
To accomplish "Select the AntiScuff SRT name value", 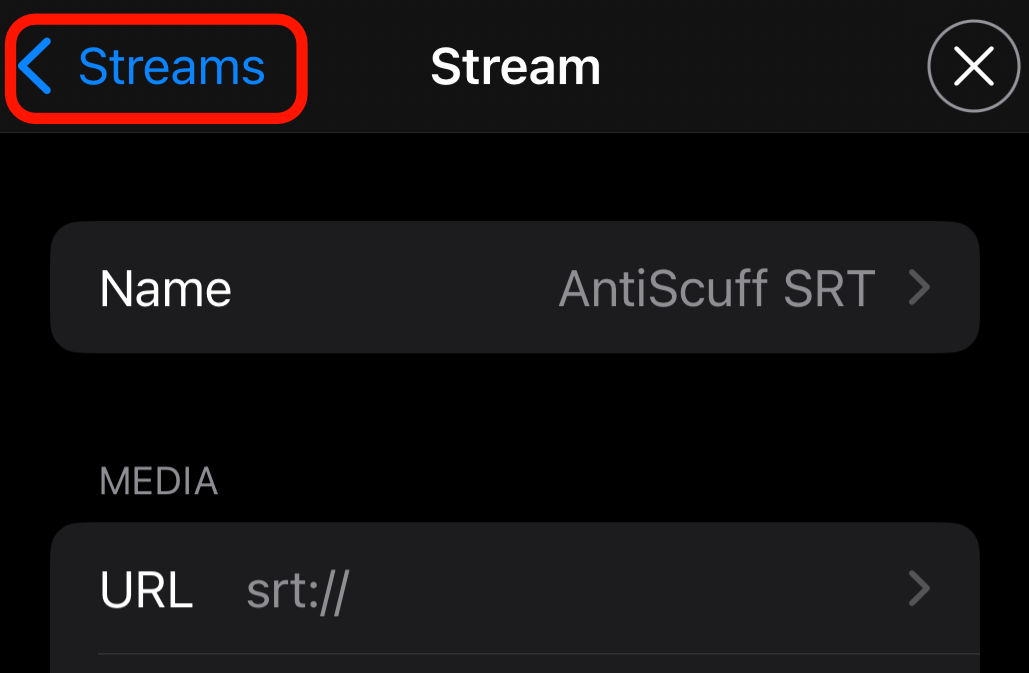I will click(x=716, y=289).
